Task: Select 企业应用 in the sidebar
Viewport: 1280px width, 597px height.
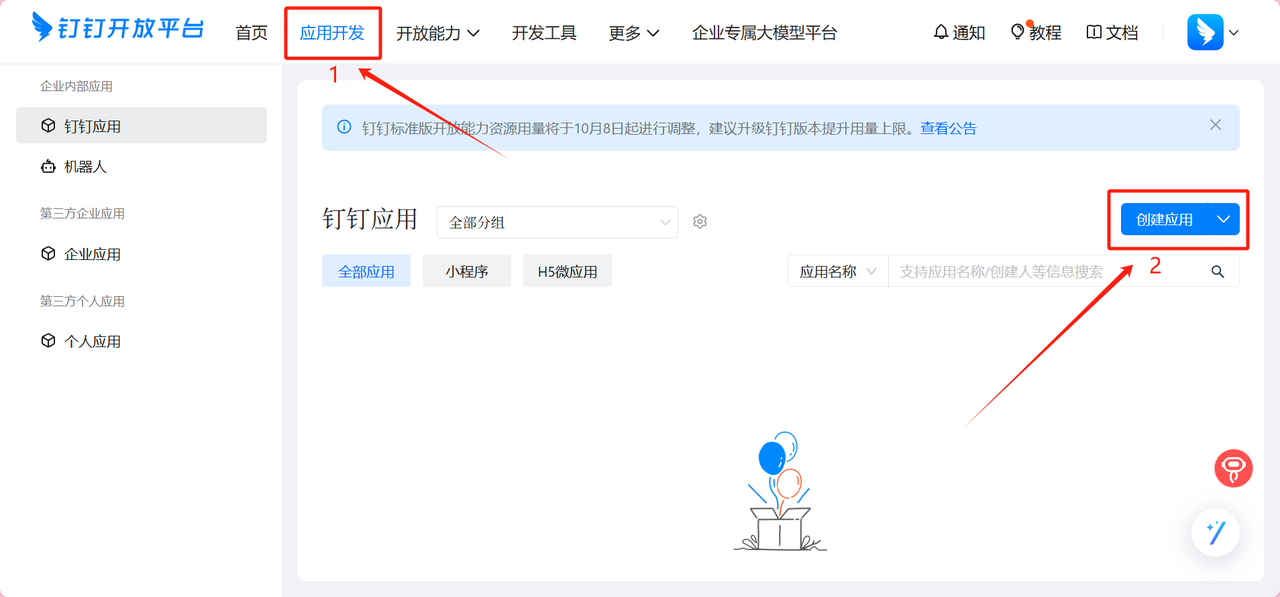Action: [x=141, y=254]
